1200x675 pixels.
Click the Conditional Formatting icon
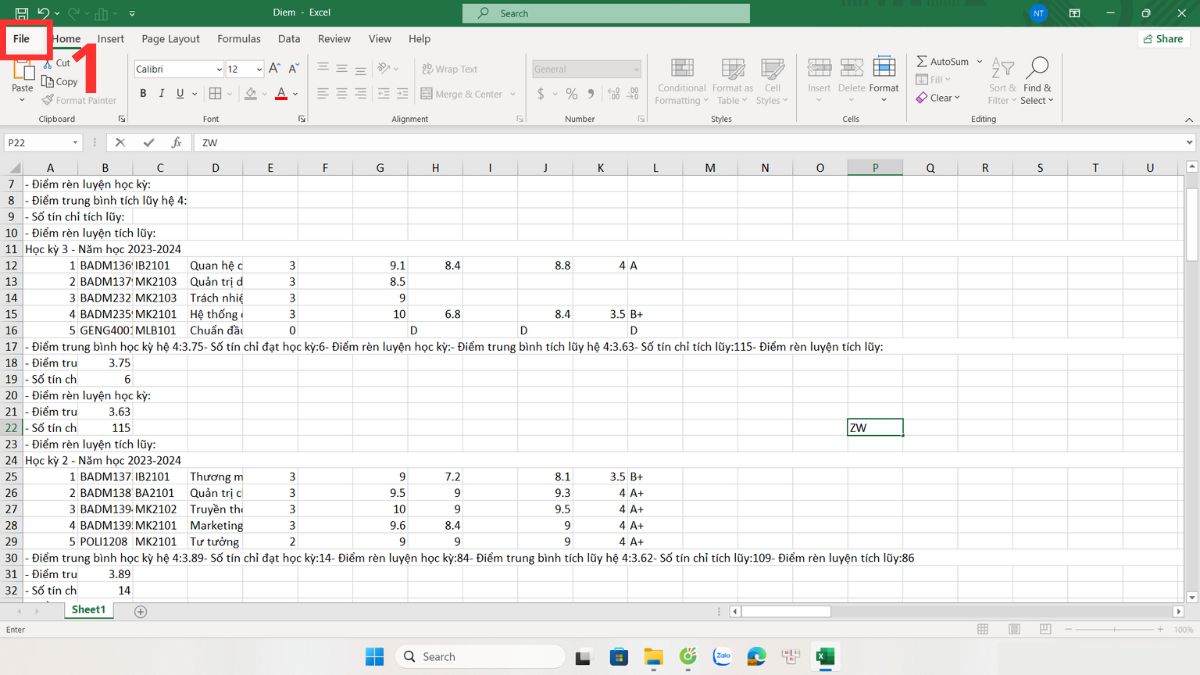click(682, 69)
